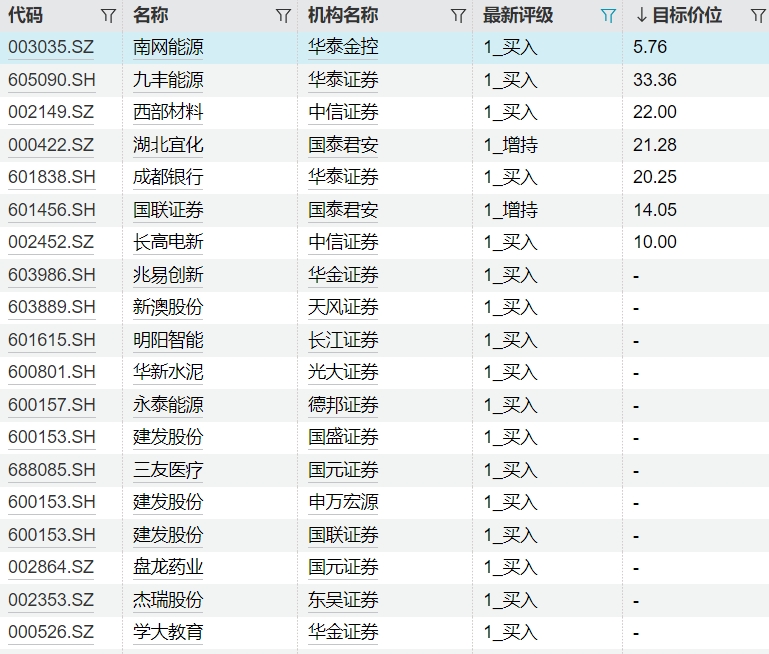Click target price 33.36
Image resolution: width=769 pixels, height=654 pixels.
point(655,80)
